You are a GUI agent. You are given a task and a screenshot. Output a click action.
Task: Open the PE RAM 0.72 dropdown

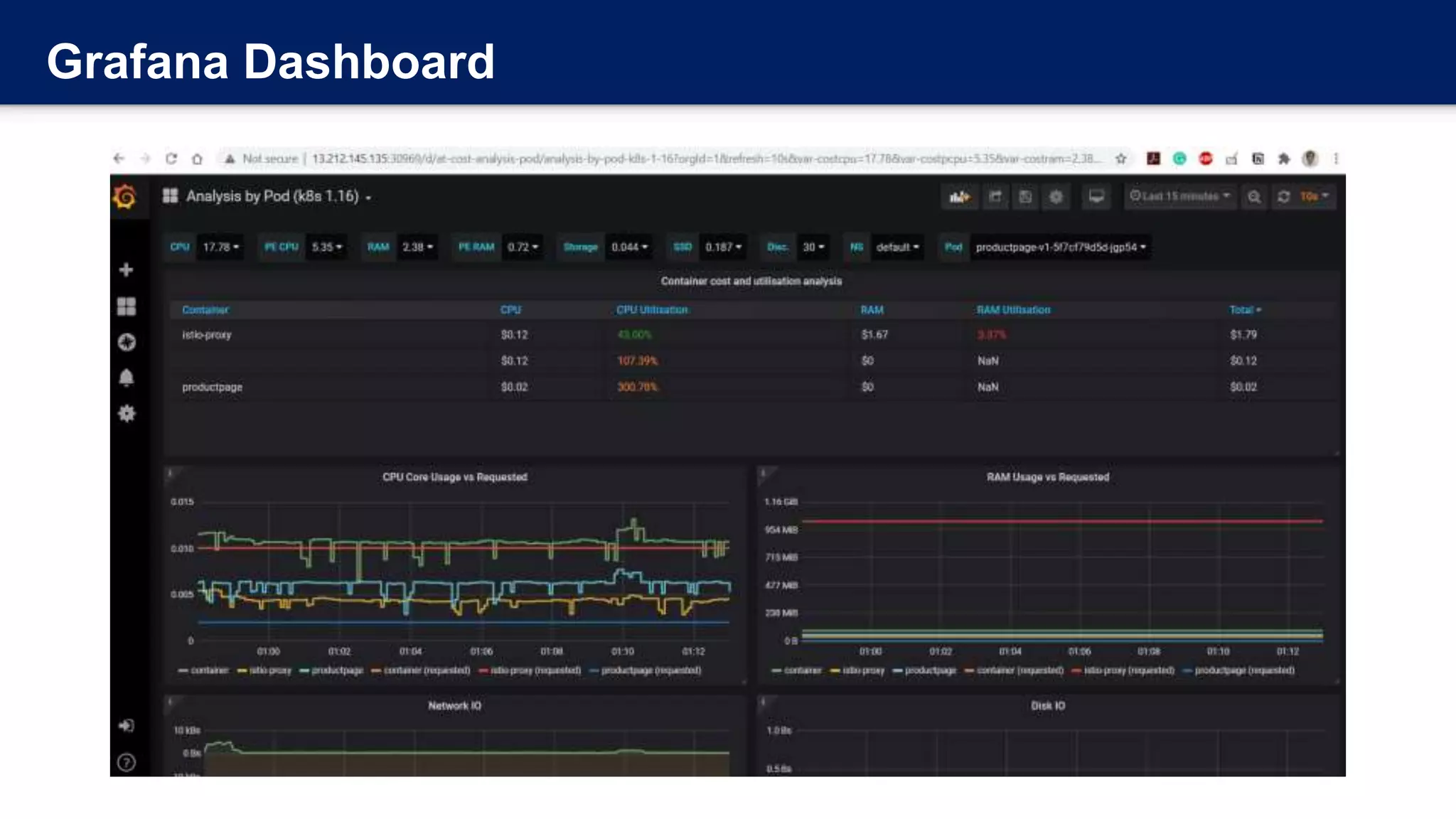pyautogui.click(x=523, y=247)
